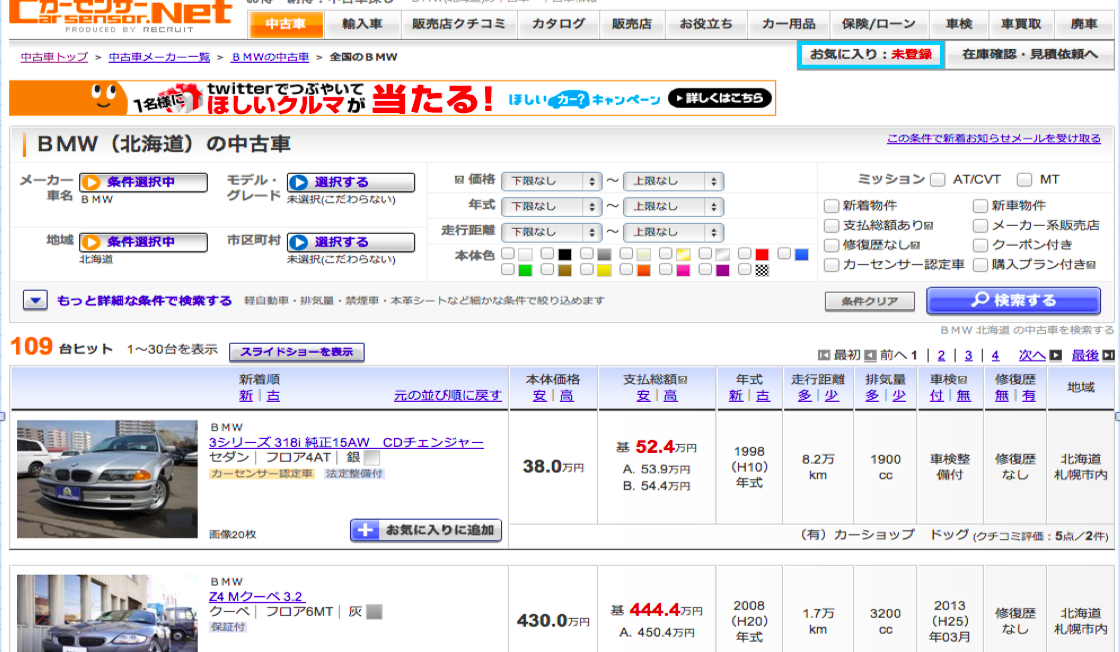This screenshot has width=1120, height=652.
Task: Check the 支払総額あり option
Action: (831, 226)
